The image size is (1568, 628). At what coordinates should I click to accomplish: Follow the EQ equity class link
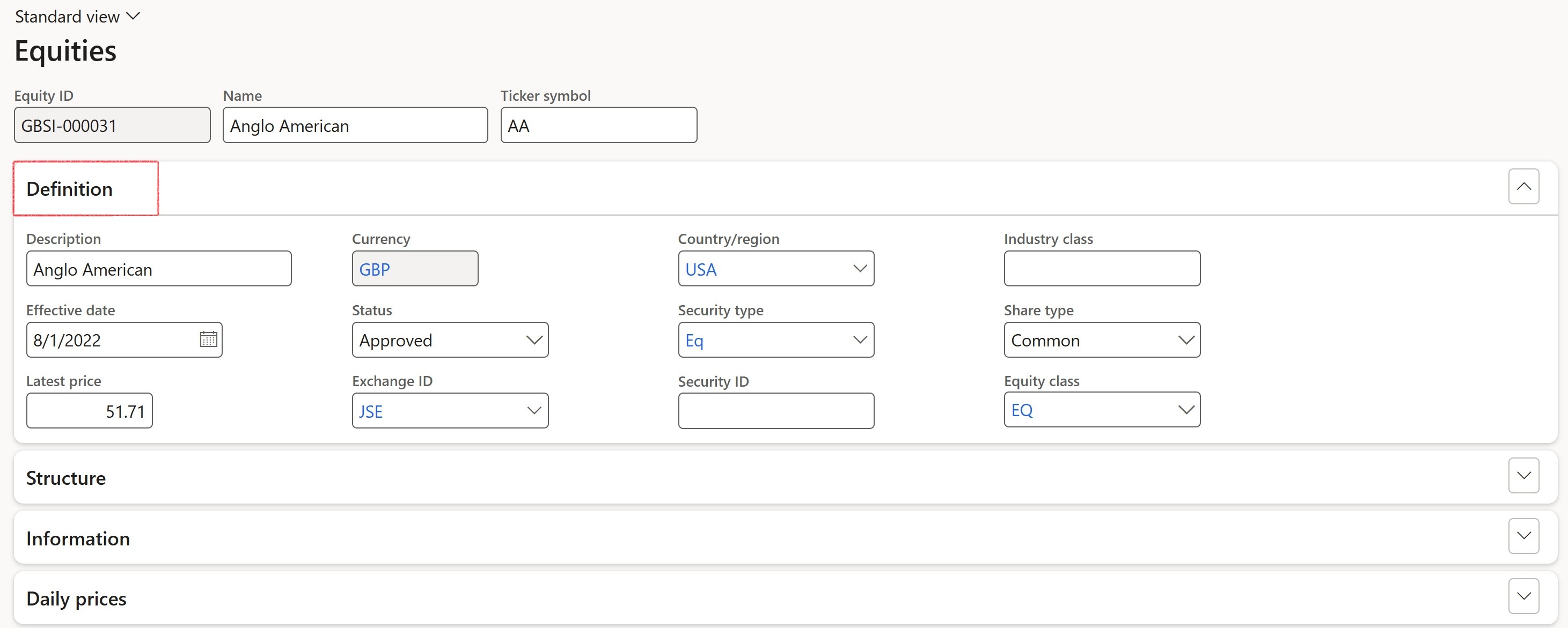click(x=1022, y=410)
